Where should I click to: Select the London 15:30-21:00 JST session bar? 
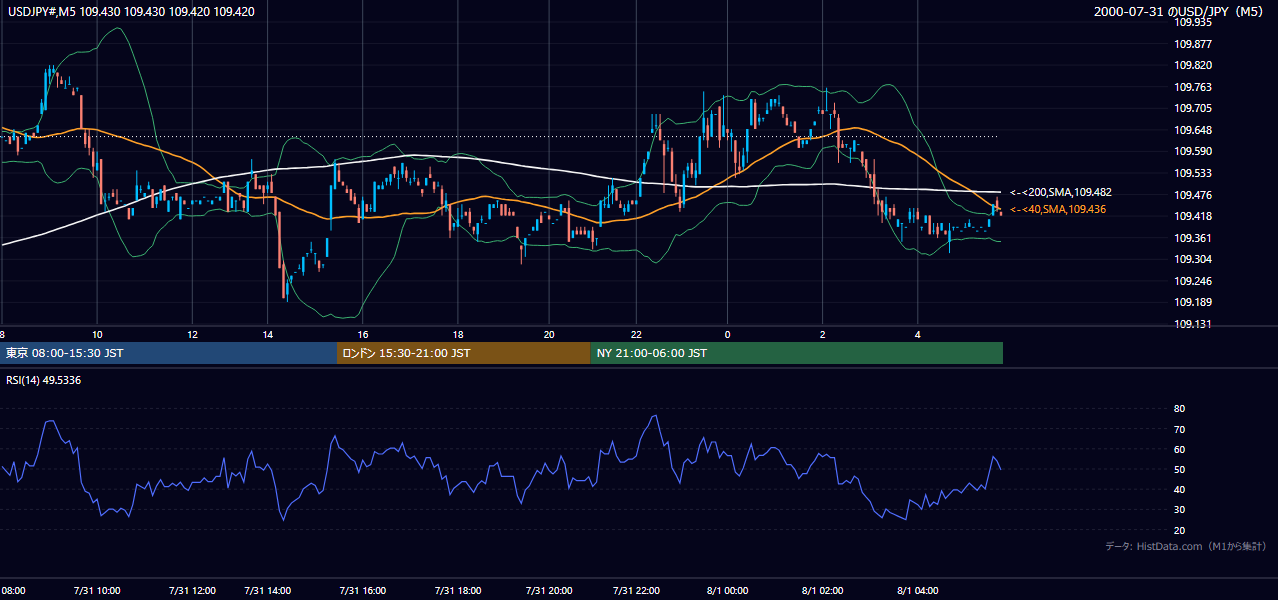463,353
